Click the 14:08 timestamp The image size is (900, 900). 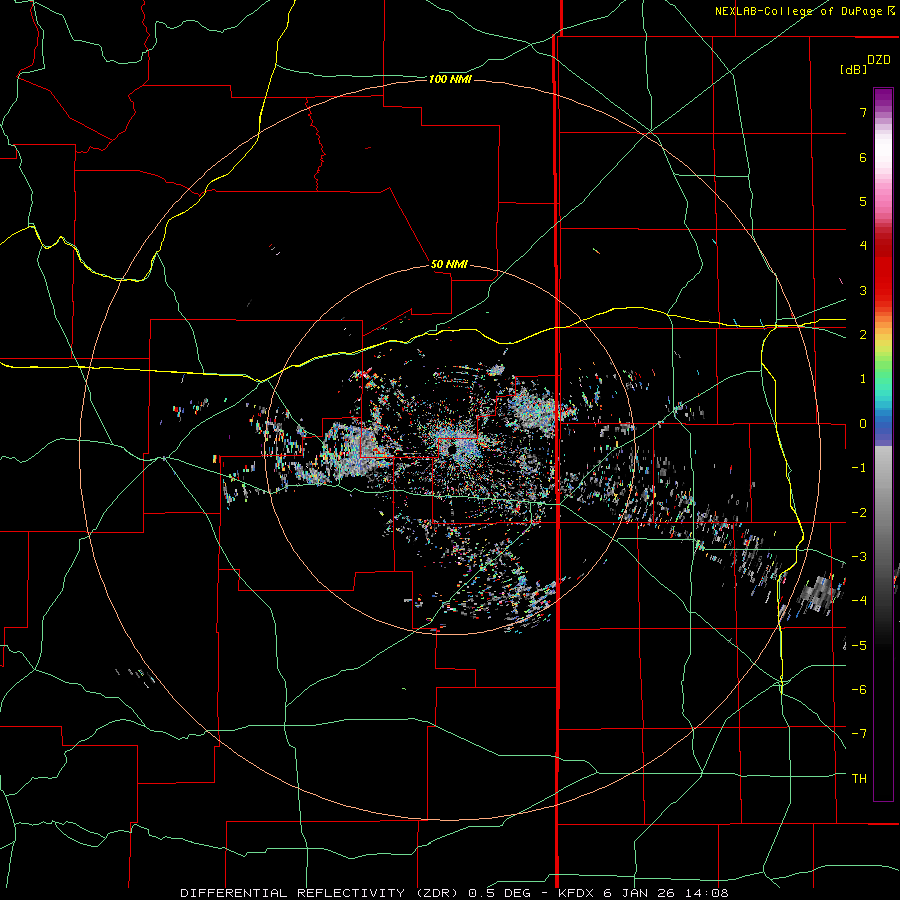coord(708,893)
